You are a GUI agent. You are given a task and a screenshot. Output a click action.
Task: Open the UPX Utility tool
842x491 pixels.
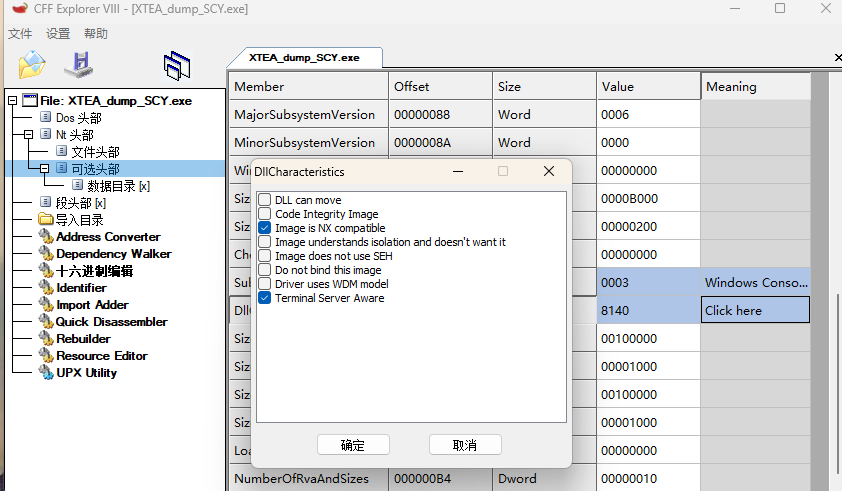click(x=86, y=373)
